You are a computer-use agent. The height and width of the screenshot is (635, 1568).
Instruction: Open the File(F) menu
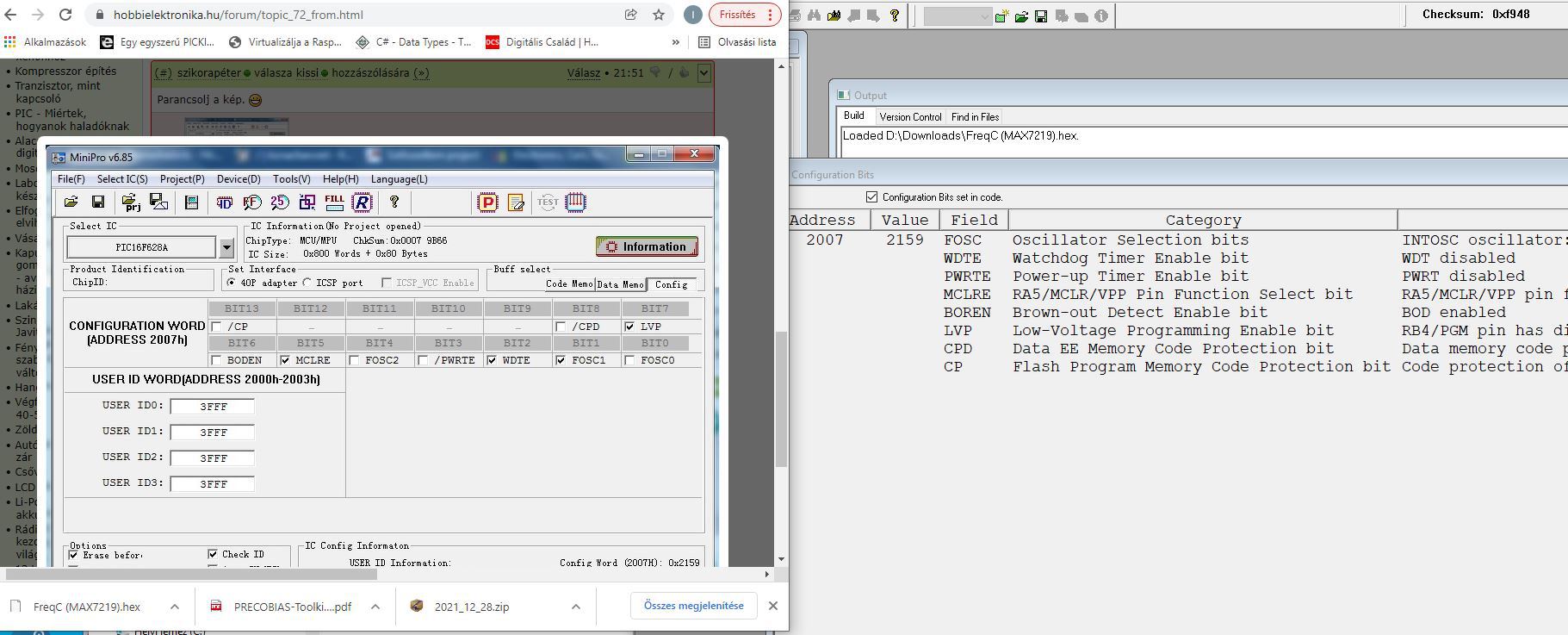pos(71,179)
